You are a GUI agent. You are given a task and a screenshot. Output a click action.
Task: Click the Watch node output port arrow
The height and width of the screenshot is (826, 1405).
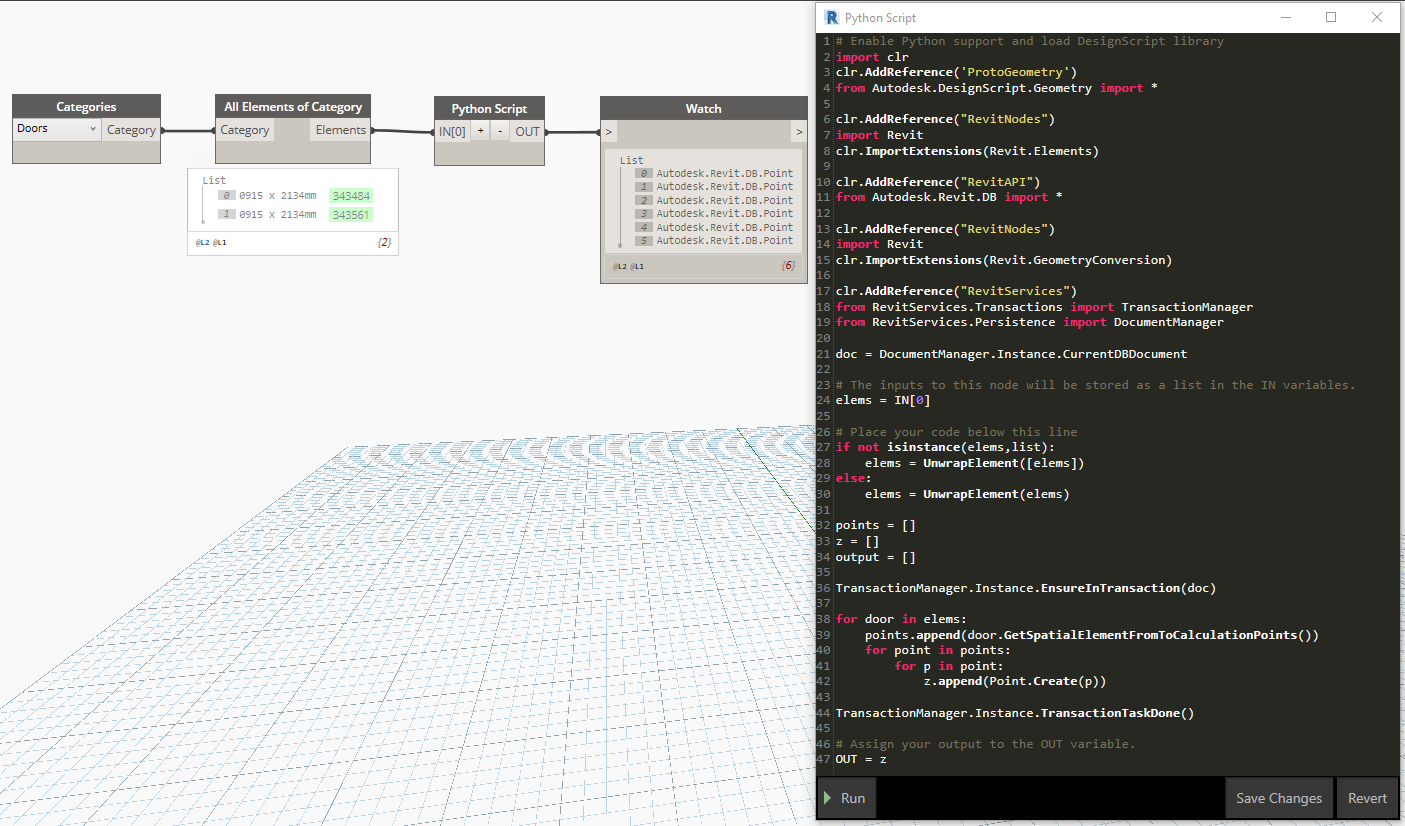798,132
